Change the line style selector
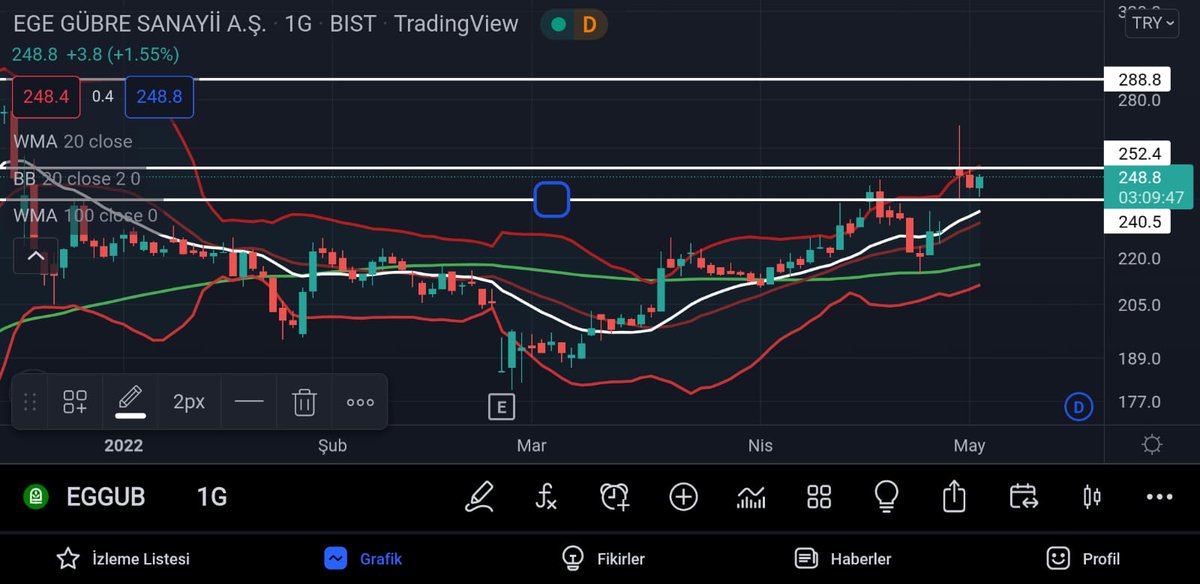 248,402
